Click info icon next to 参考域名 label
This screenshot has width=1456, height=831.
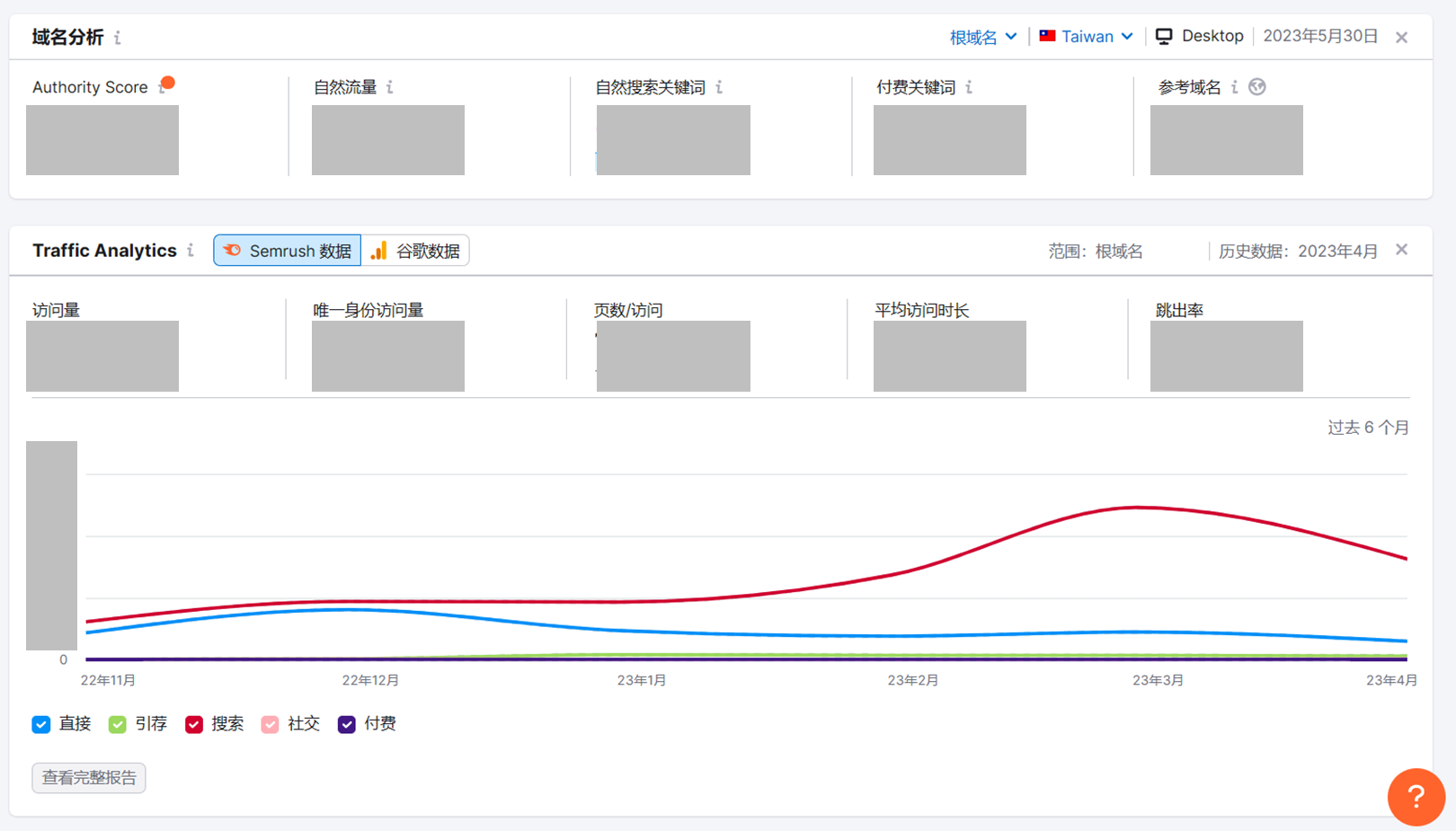[x=1235, y=87]
